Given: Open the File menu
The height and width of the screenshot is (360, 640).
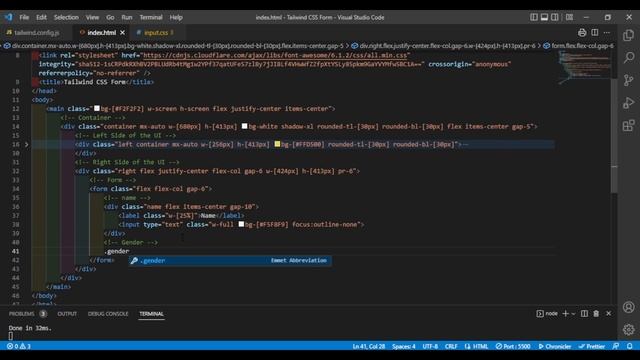Looking at the screenshot, I should [x=24, y=17].
